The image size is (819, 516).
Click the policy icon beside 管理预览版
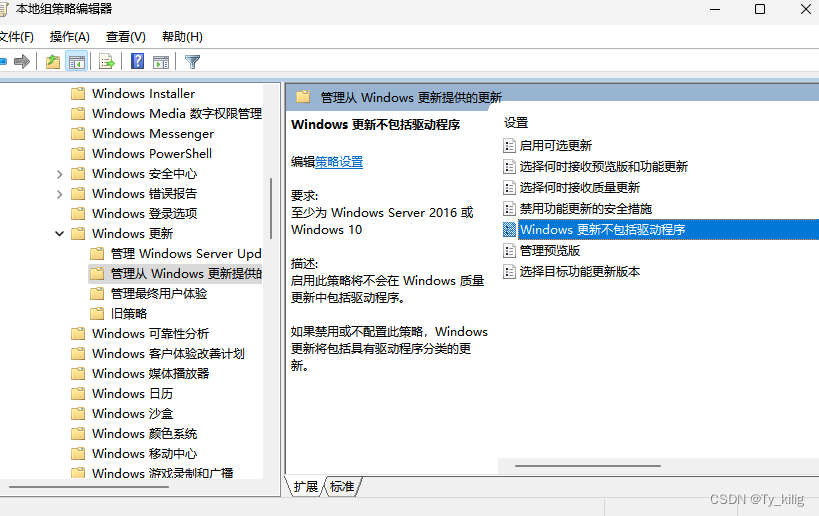pyautogui.click(x=509, y=251)
